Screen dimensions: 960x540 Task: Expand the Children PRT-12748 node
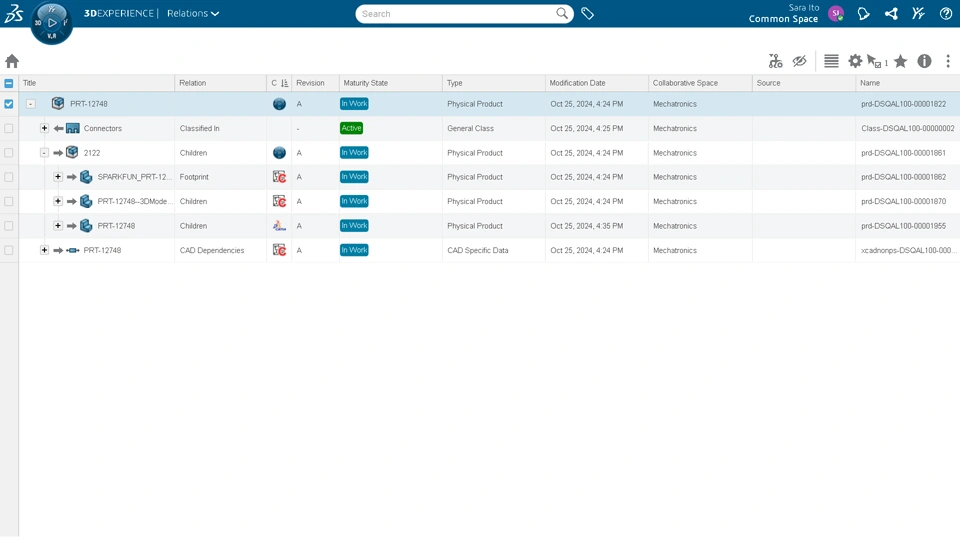pos(58,225)
